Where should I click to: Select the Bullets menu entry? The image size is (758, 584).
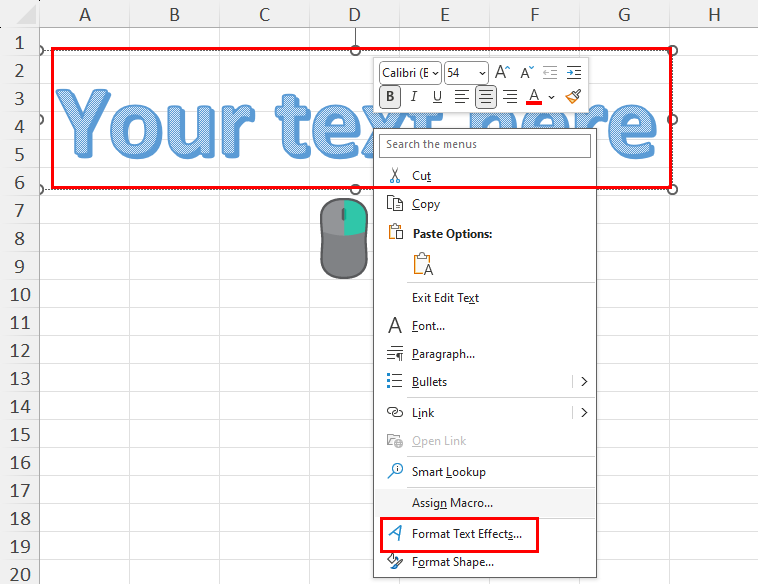(474, 381)
